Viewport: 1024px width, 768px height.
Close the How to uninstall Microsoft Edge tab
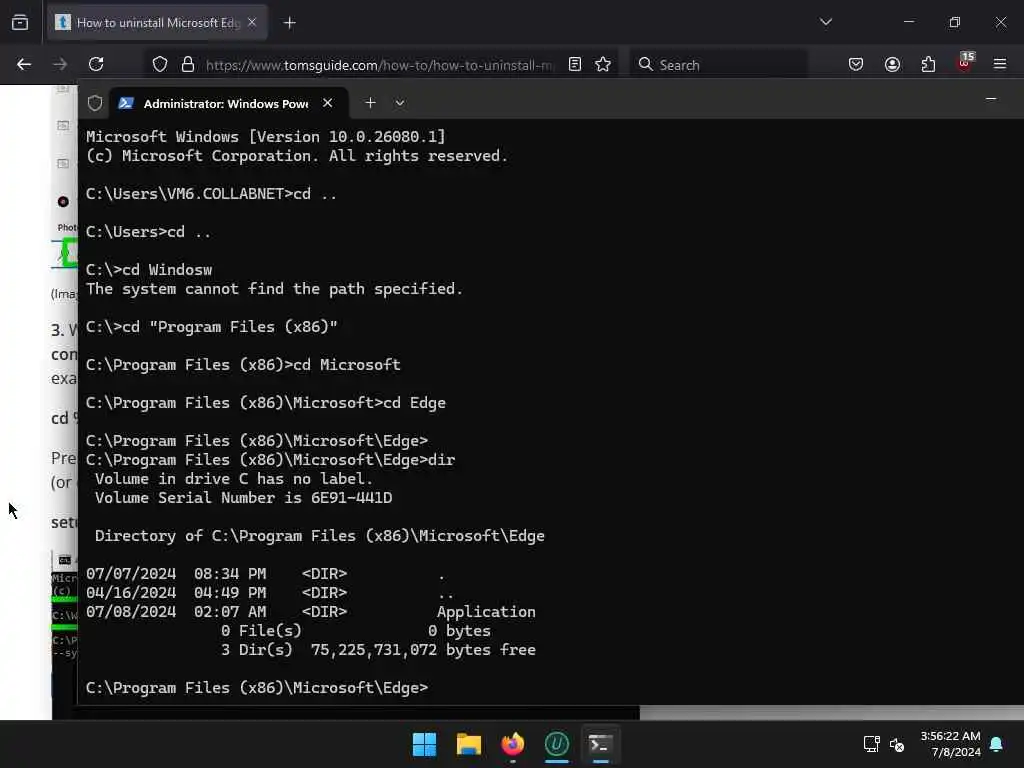point(252,23)
